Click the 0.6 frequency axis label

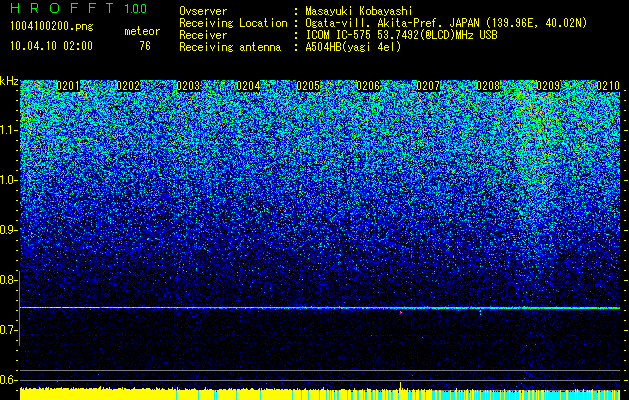tap(8, 380)
